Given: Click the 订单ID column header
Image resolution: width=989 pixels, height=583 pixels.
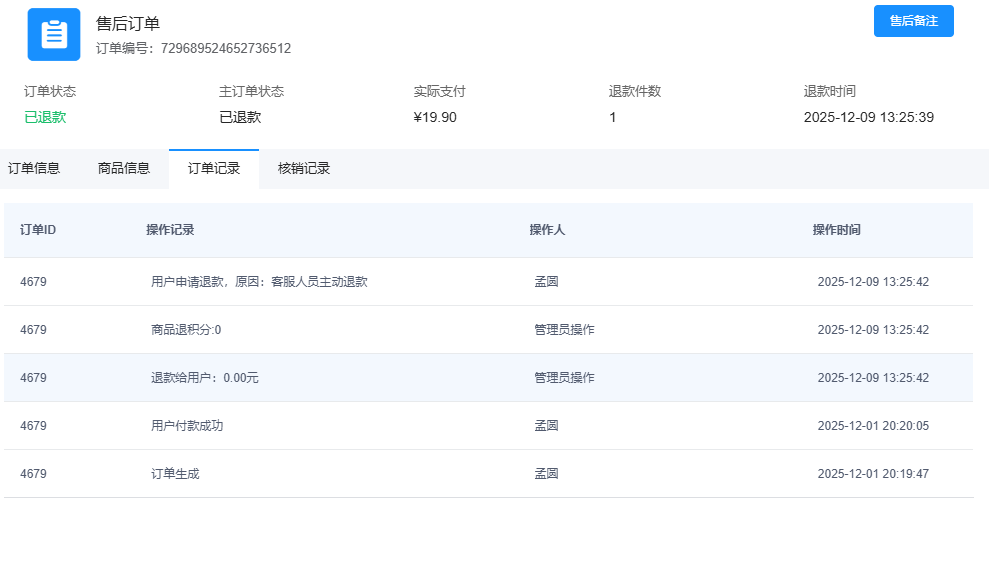Looking at the screenshot, I should (x=38, y=230).
